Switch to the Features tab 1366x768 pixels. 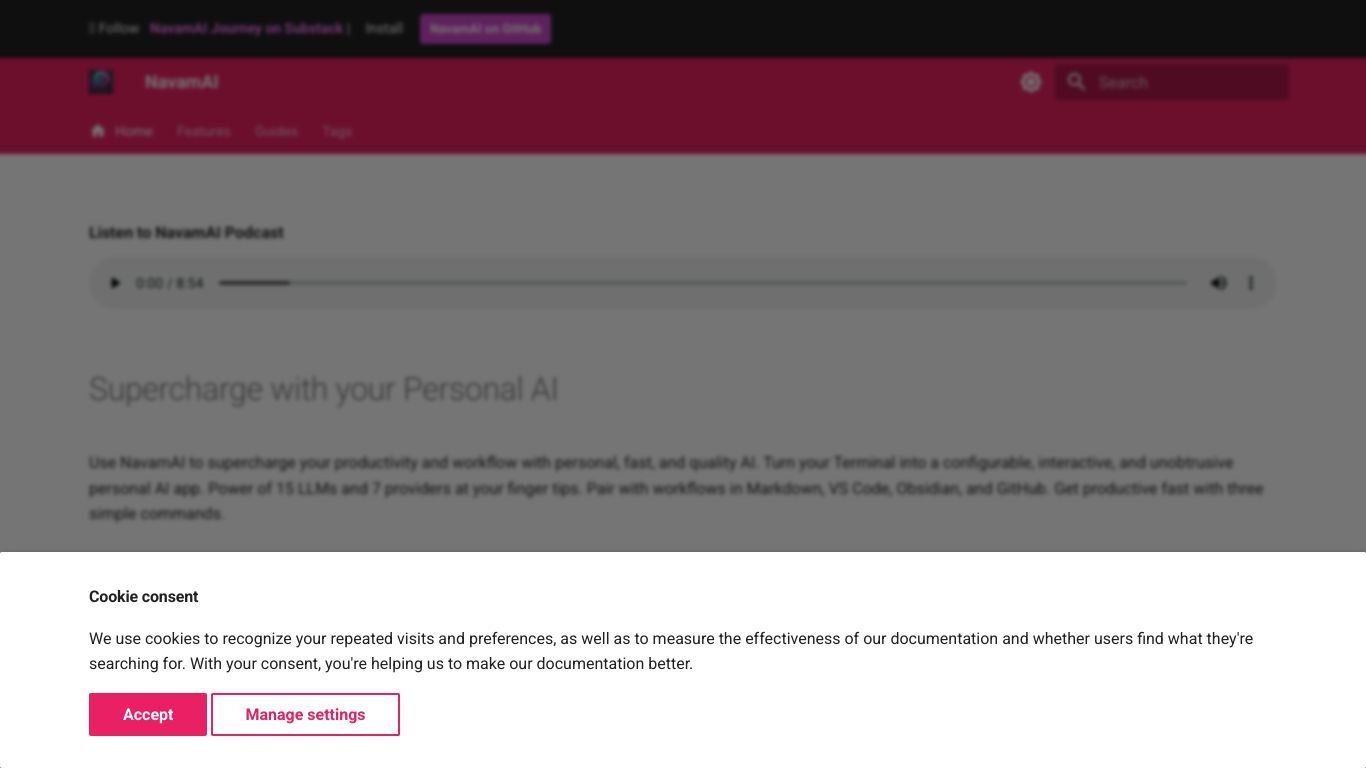[x=204, y=131]
